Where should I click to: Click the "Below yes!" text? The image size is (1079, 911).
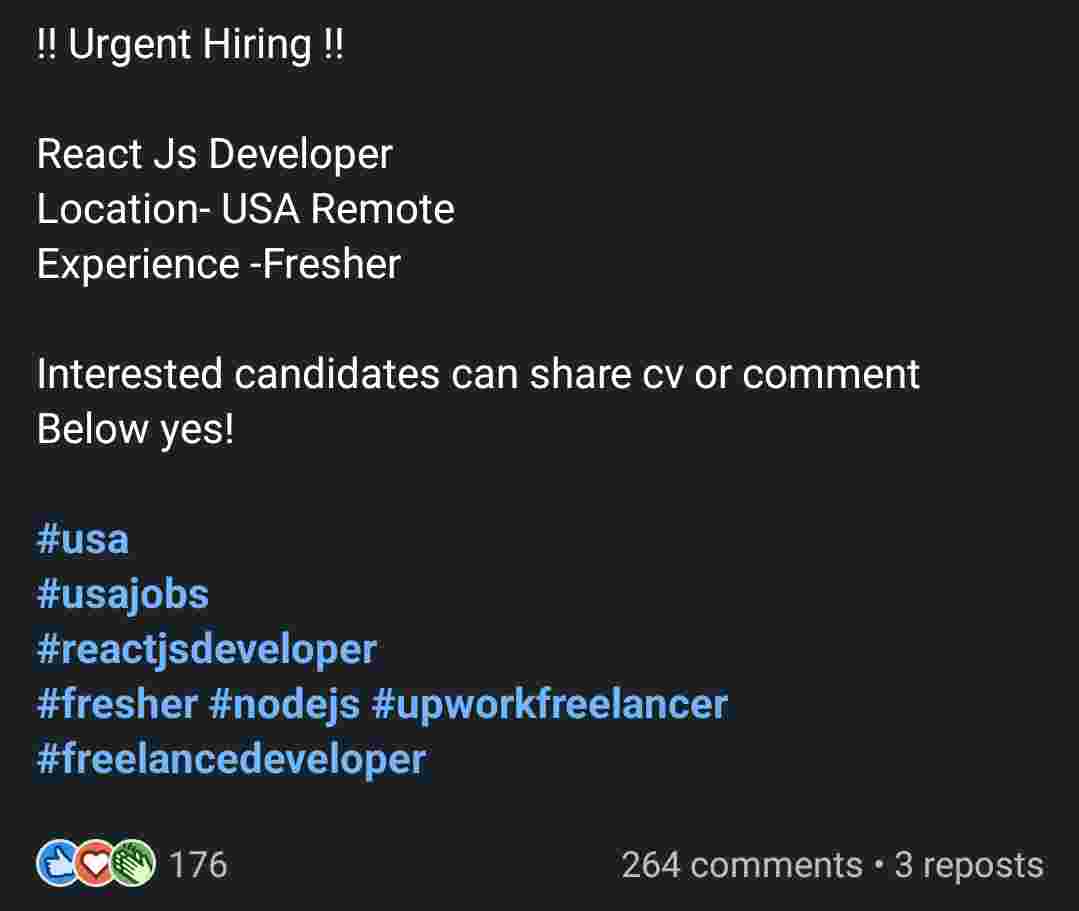click(x=135, y=429)
